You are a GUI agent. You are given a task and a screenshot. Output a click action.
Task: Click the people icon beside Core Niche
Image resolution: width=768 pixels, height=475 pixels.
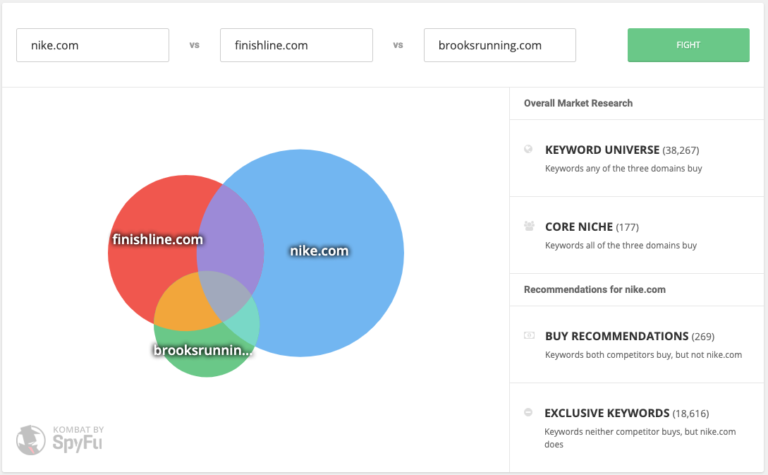pyautogui.click(x=528, y=227)
